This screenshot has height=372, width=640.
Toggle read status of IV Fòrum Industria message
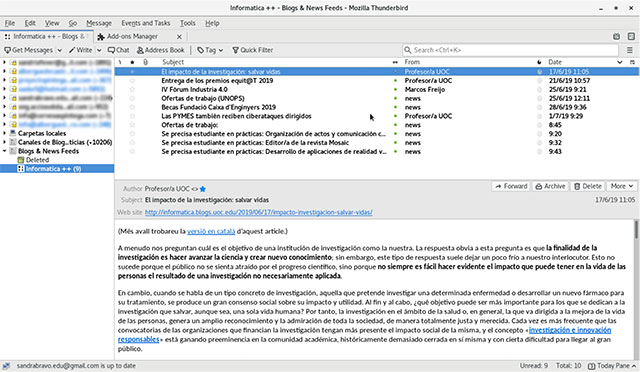(395, 89)
